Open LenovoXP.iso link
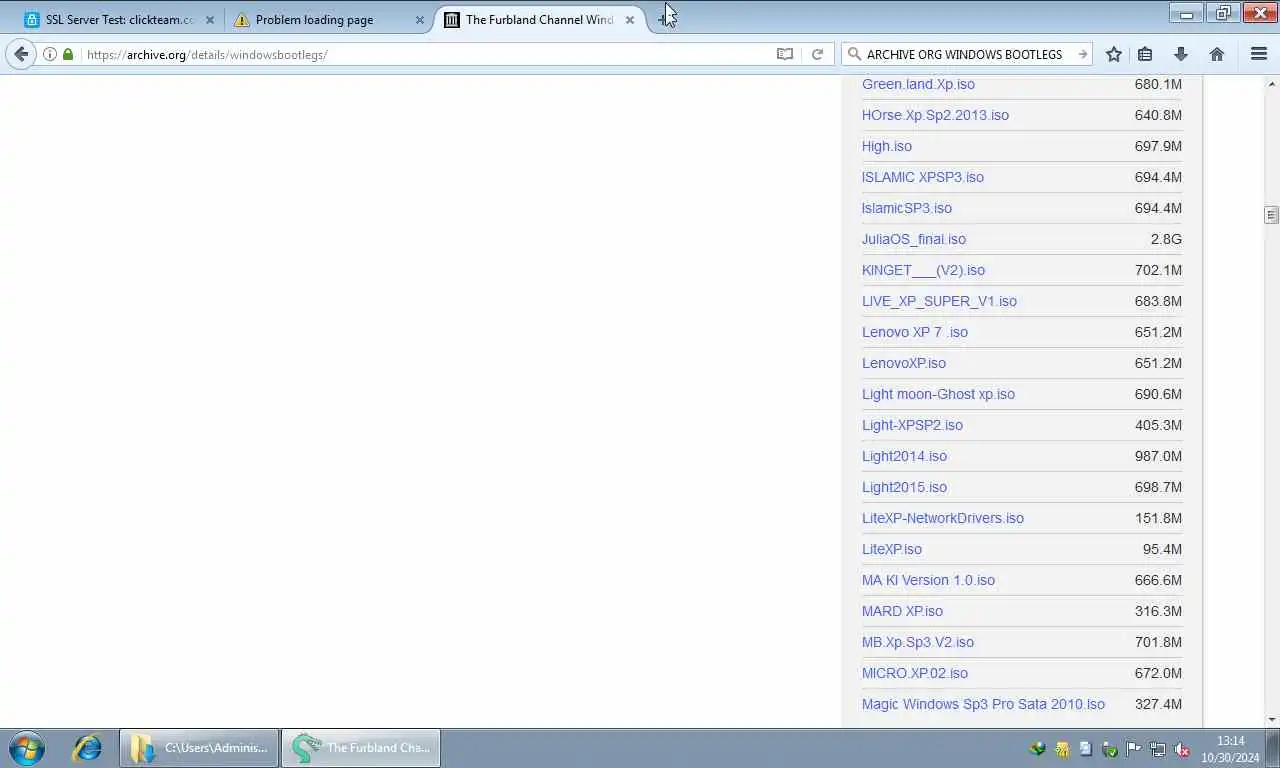The image size is (1280, 768). [x=904, y=363]
